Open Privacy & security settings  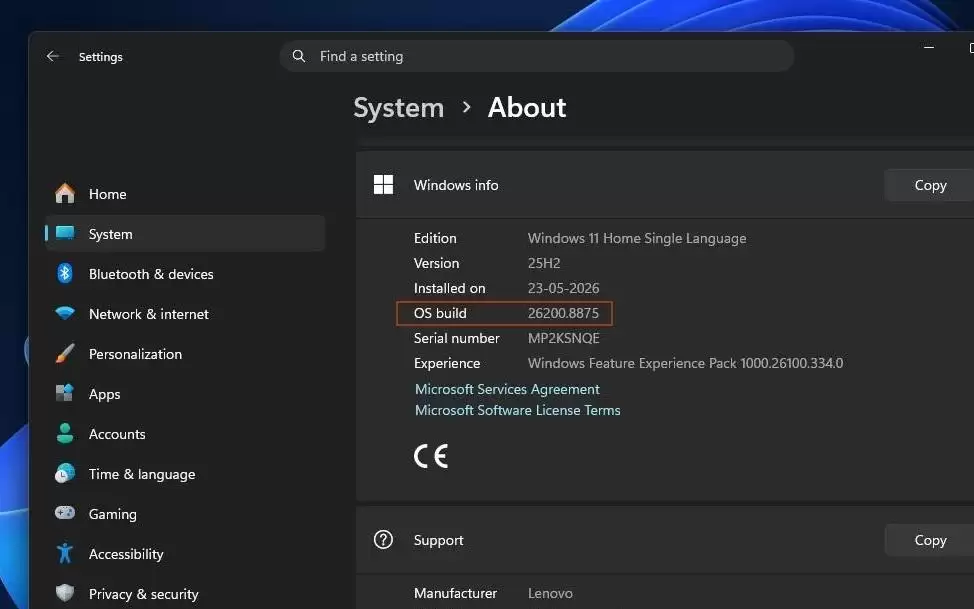pyautogui.click(x=185, y=593)
